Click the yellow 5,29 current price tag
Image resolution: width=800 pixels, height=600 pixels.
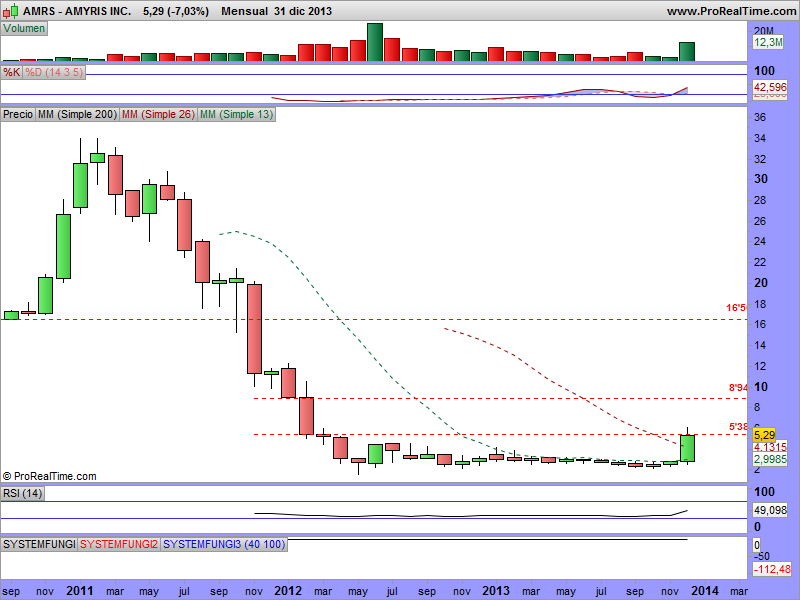tap(764, 435)
